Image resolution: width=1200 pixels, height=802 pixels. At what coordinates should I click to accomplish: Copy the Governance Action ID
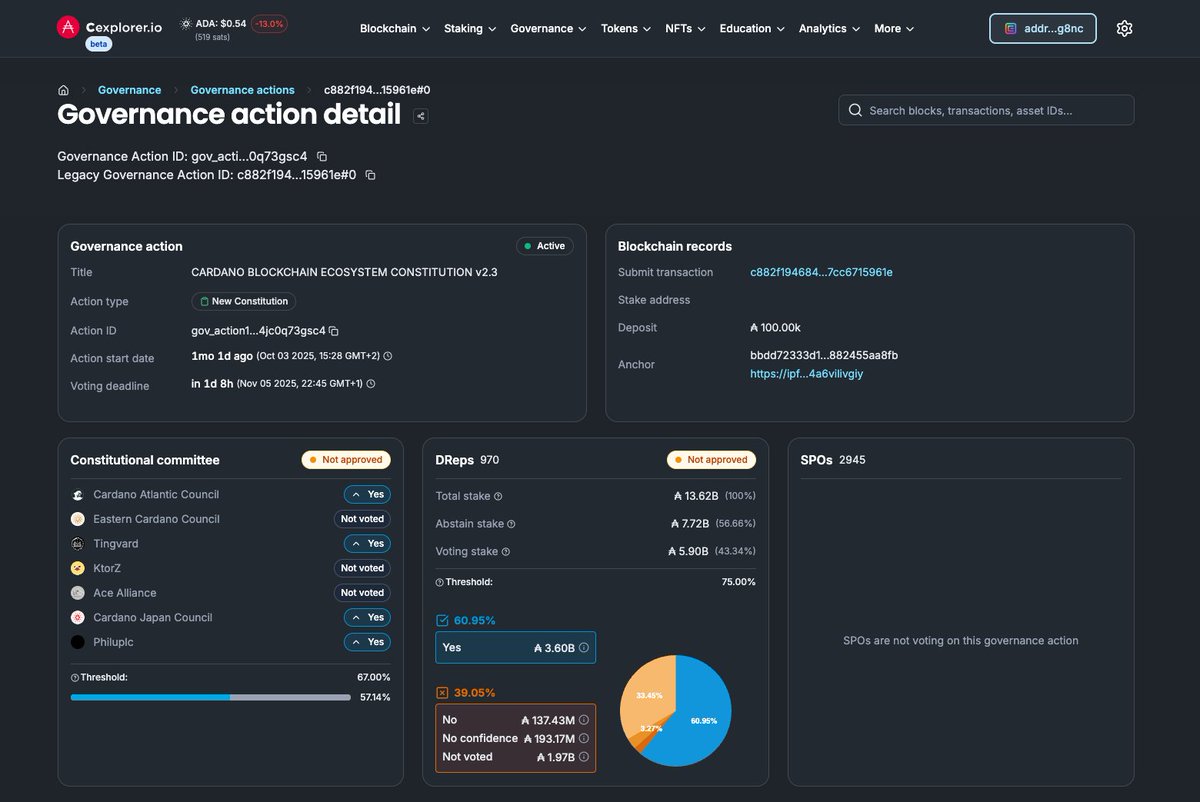tap(322, 156)
